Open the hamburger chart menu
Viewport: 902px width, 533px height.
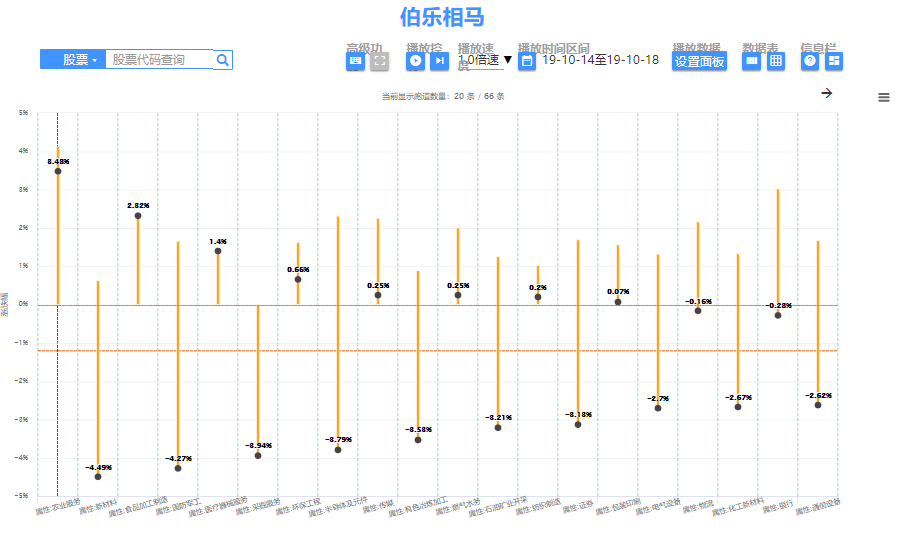pyautogui.click(x=884, y=98)
